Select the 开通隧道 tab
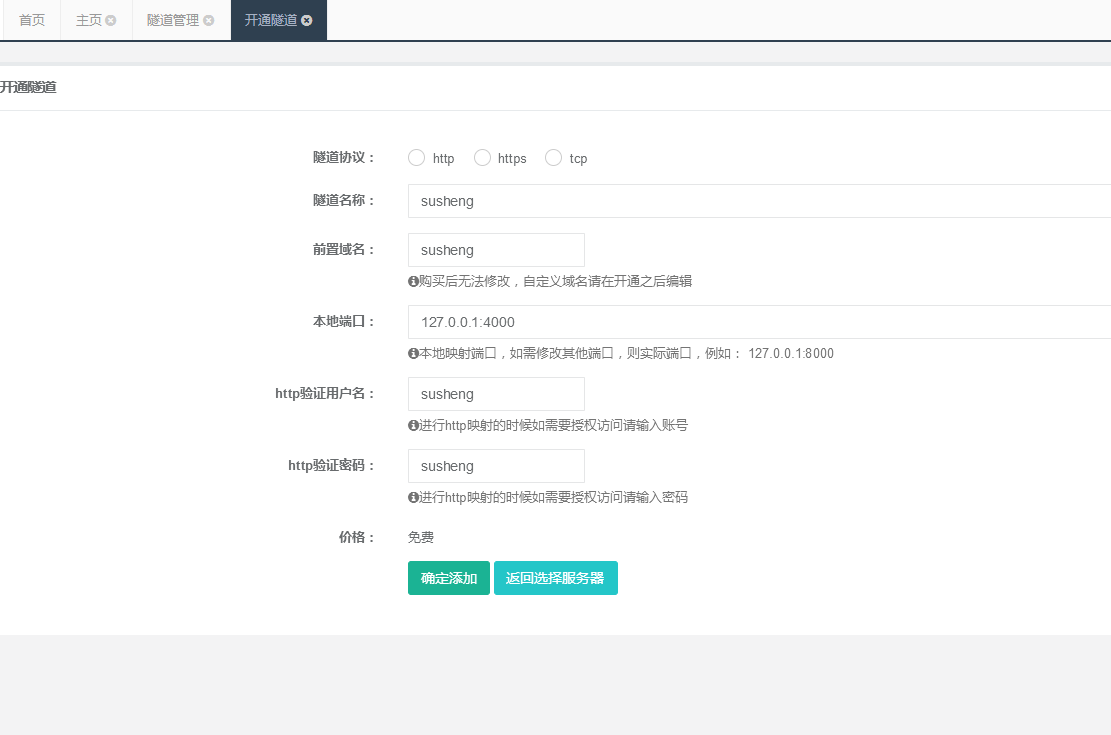1111x735 pixels. point(271,21)
